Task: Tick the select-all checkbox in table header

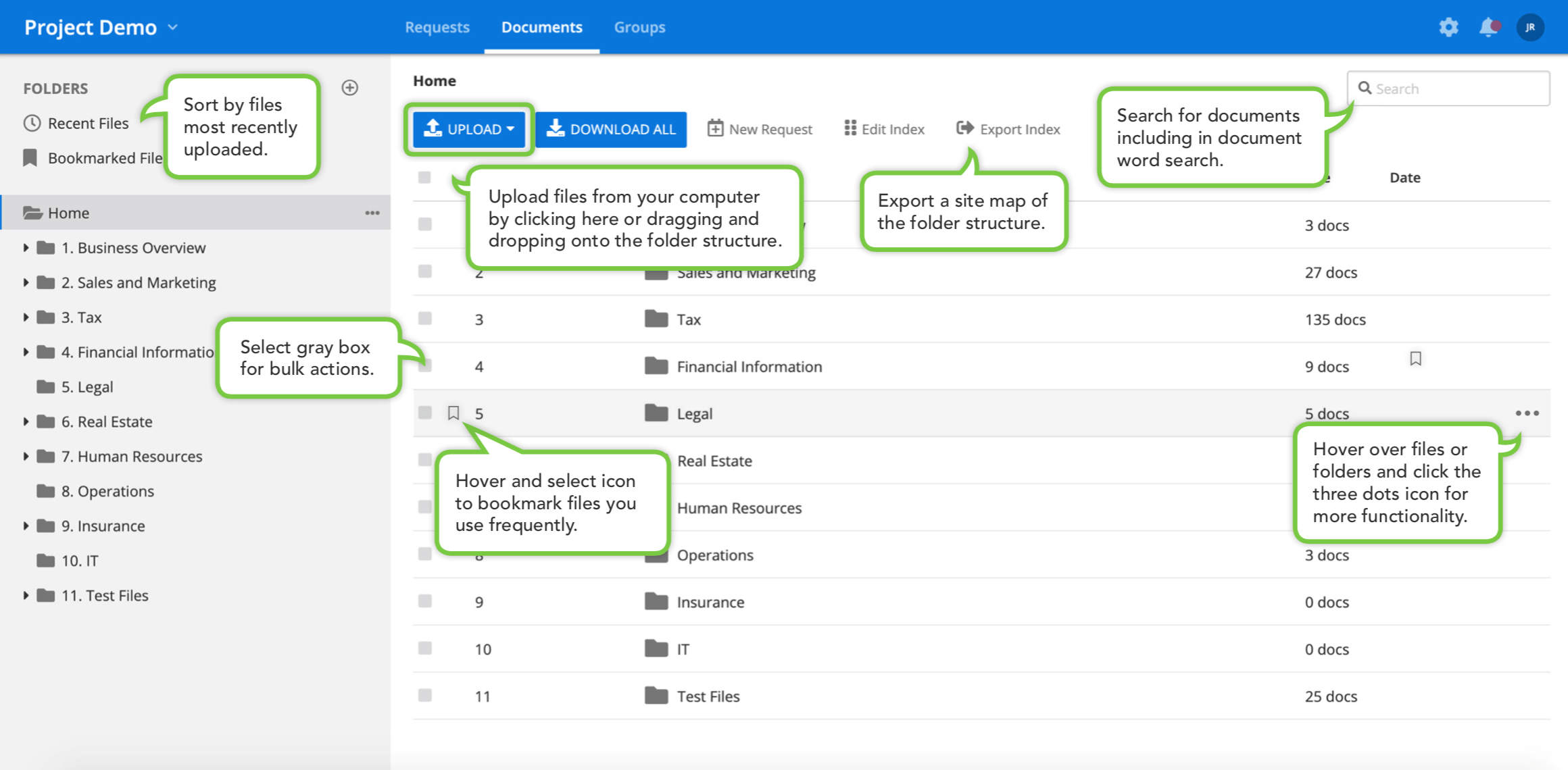Action: coord(424,178)
